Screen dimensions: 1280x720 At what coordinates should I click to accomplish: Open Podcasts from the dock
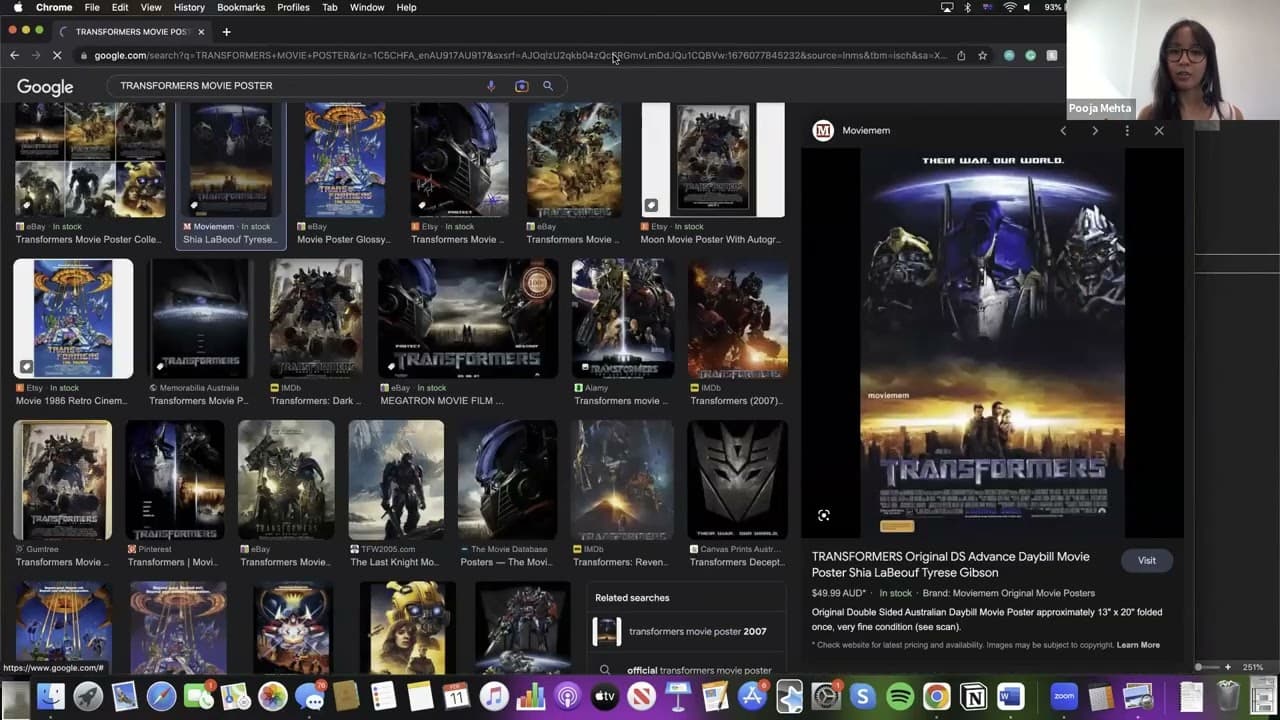pos(567,696)
